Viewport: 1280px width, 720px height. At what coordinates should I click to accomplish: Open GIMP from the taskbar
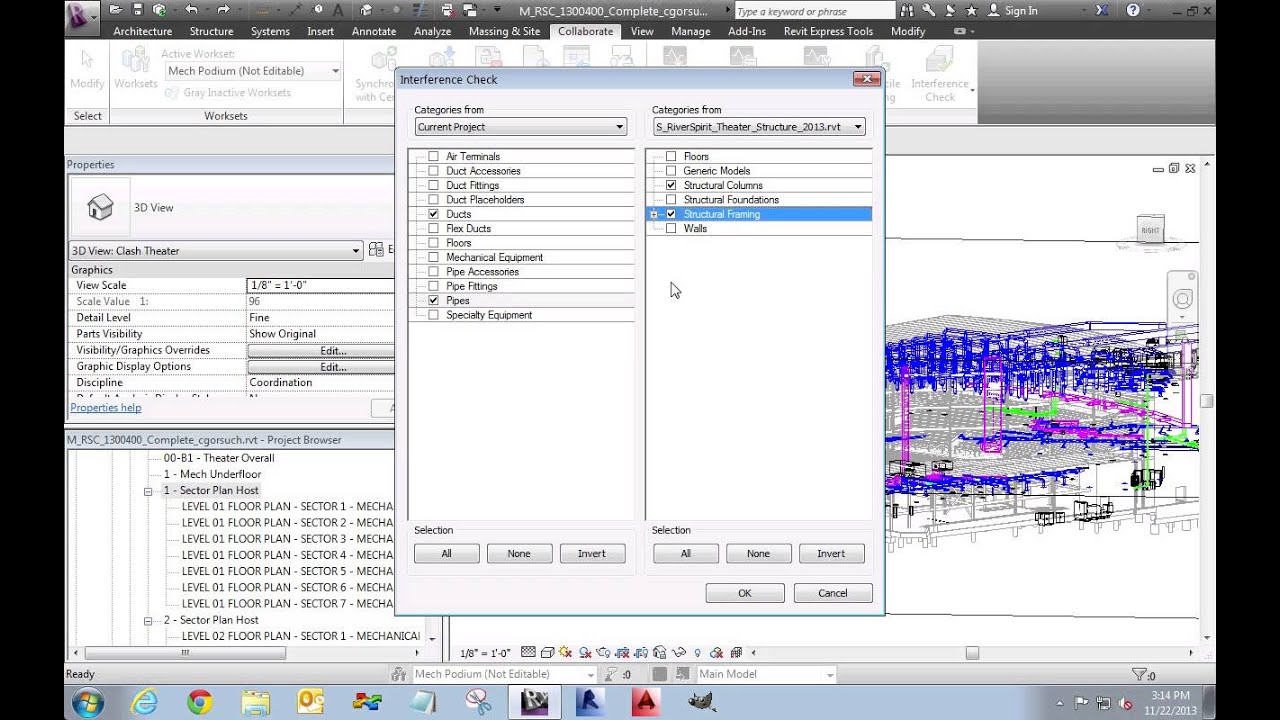pos(702,702)
